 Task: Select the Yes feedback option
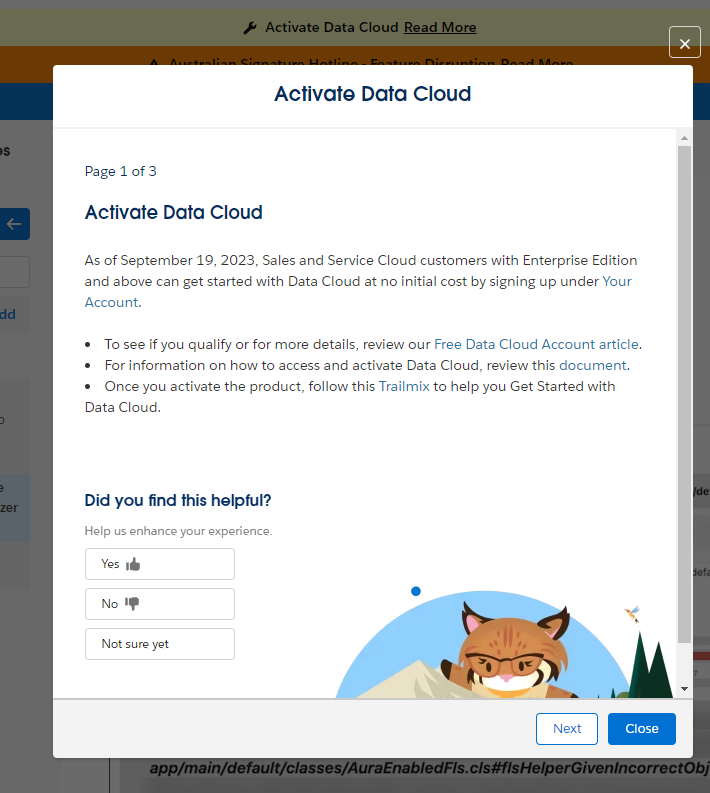160,564
